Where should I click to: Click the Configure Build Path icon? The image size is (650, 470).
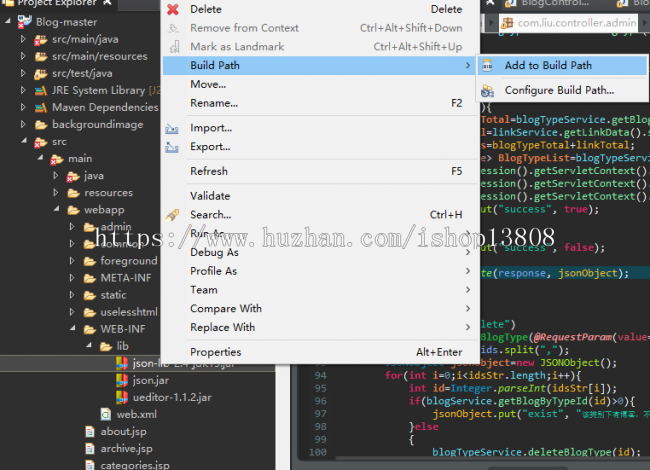click(x=488, y=90)
